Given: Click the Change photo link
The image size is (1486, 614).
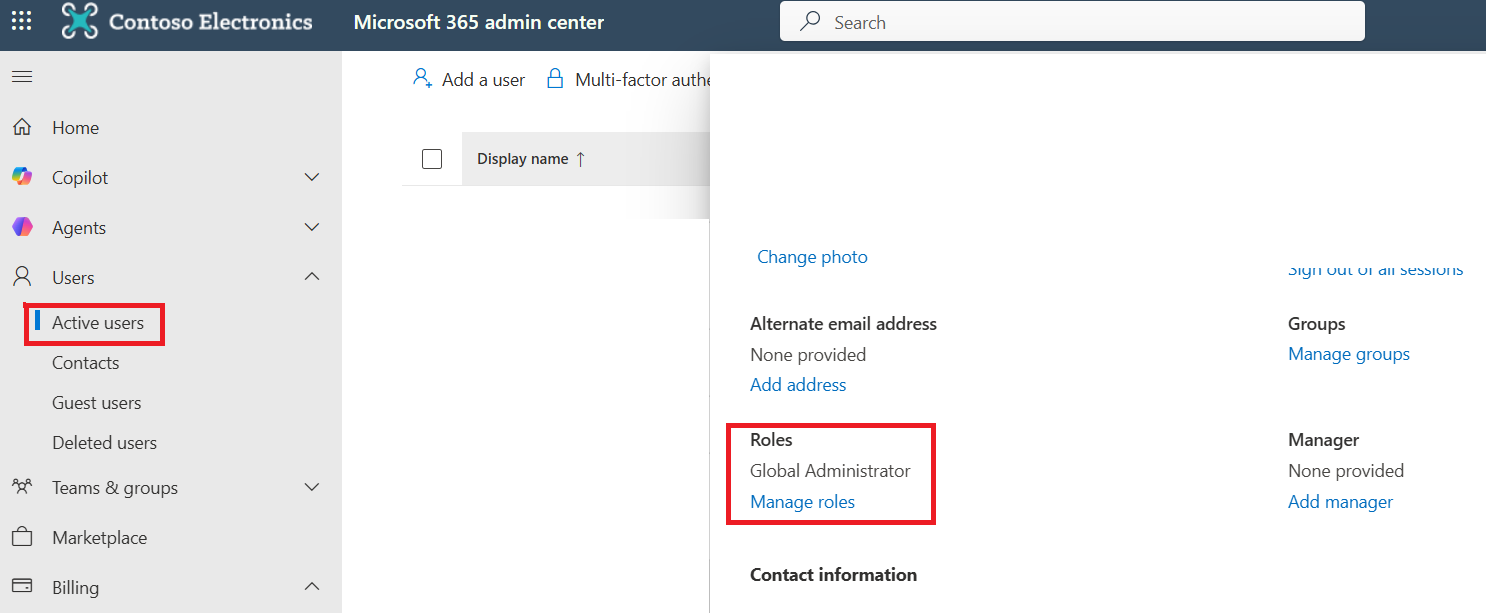Looking at the screenshot, I should (x=813, y=257).
